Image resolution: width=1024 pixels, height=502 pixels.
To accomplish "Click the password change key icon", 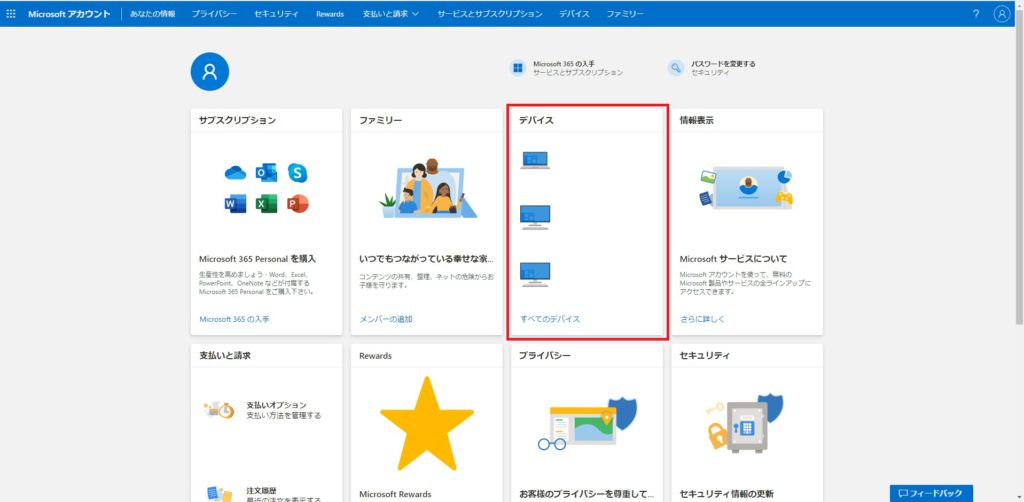I will pos(676,68).
